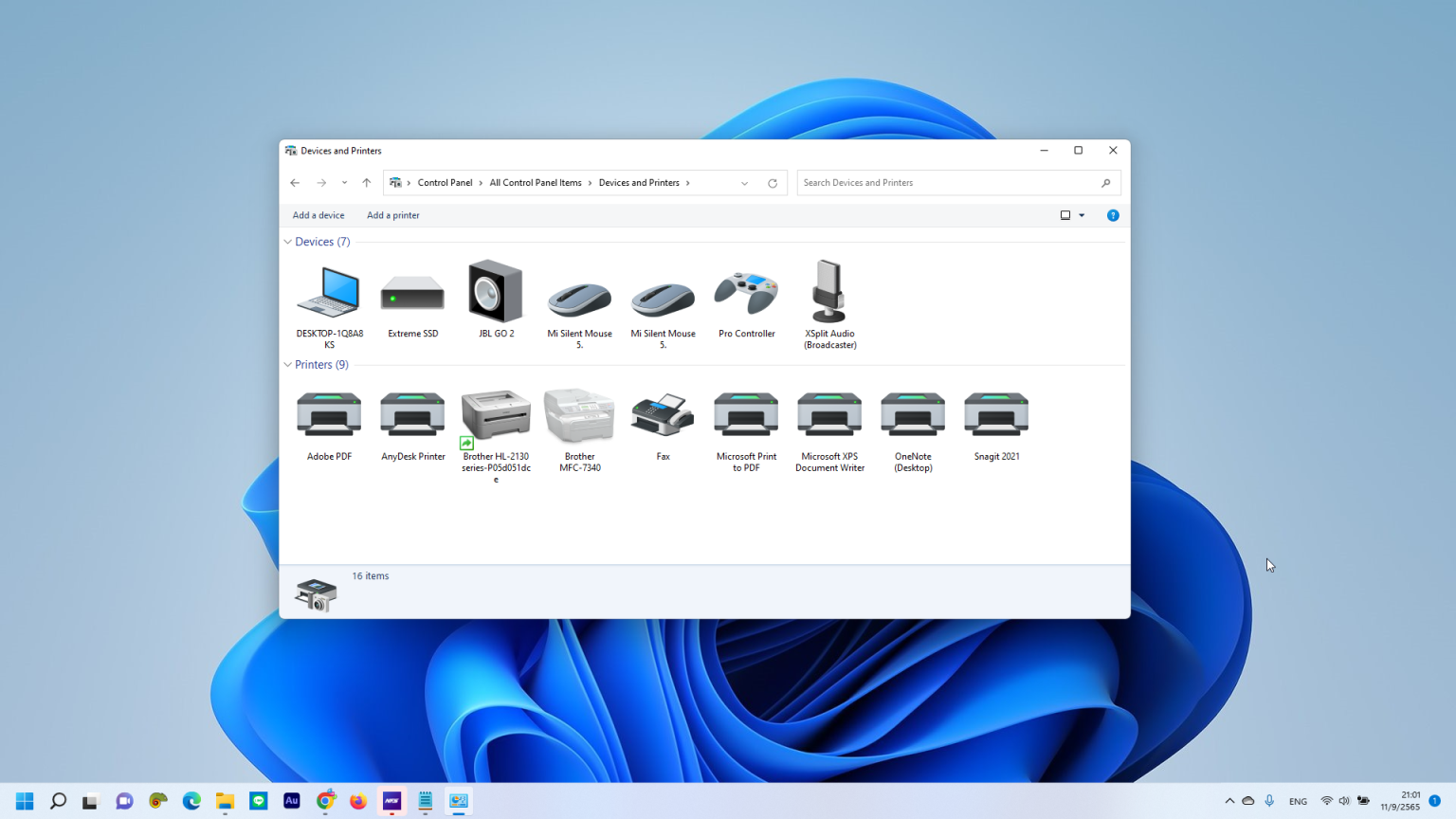
Task: Go to All Control Panel Items breadcrumb
Action: click(x=536, y=183)
